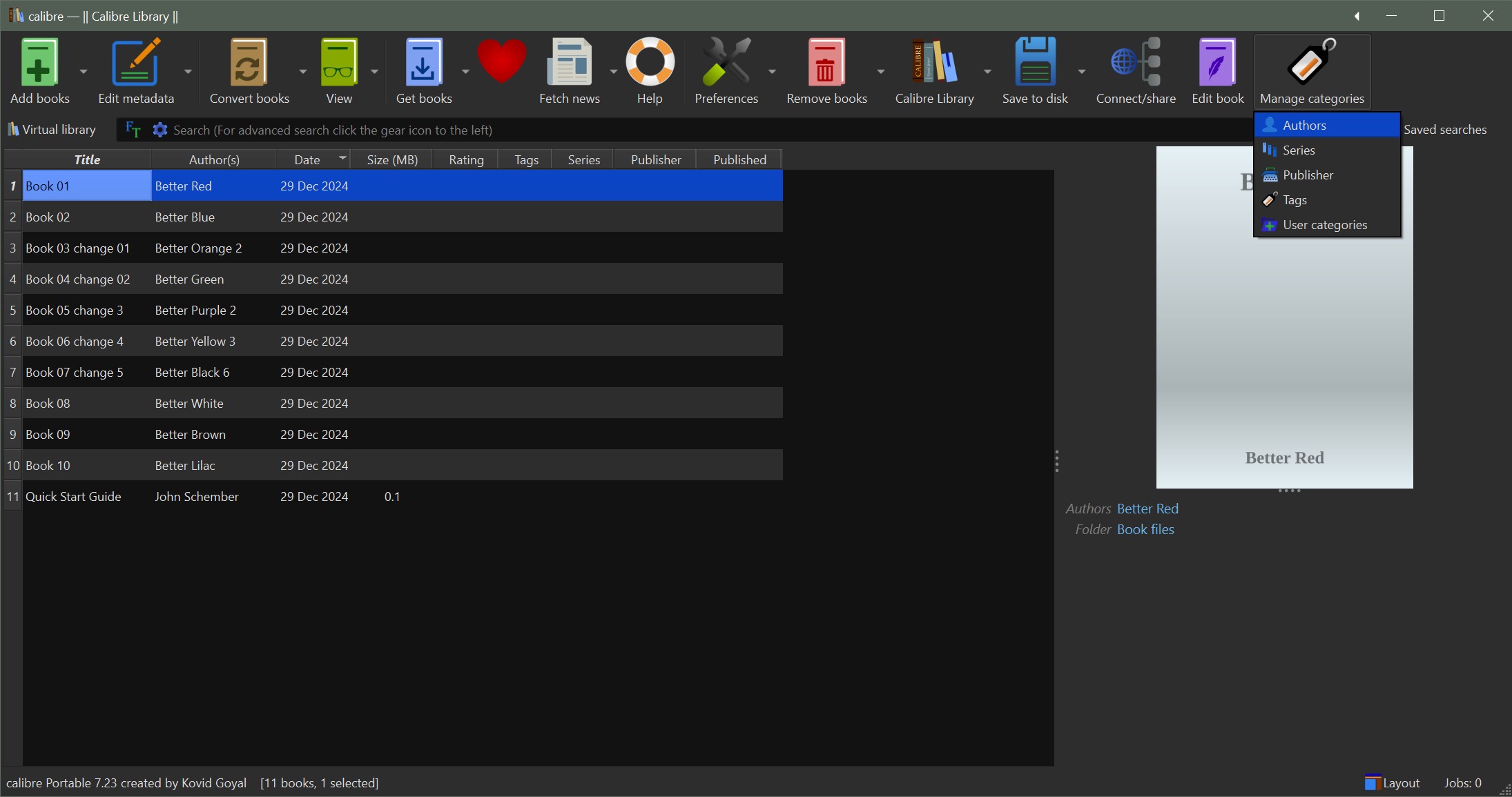Click the Edit book icon
The width and height of the screenshot is (1512, 797).
click(x=1217, y=63)
